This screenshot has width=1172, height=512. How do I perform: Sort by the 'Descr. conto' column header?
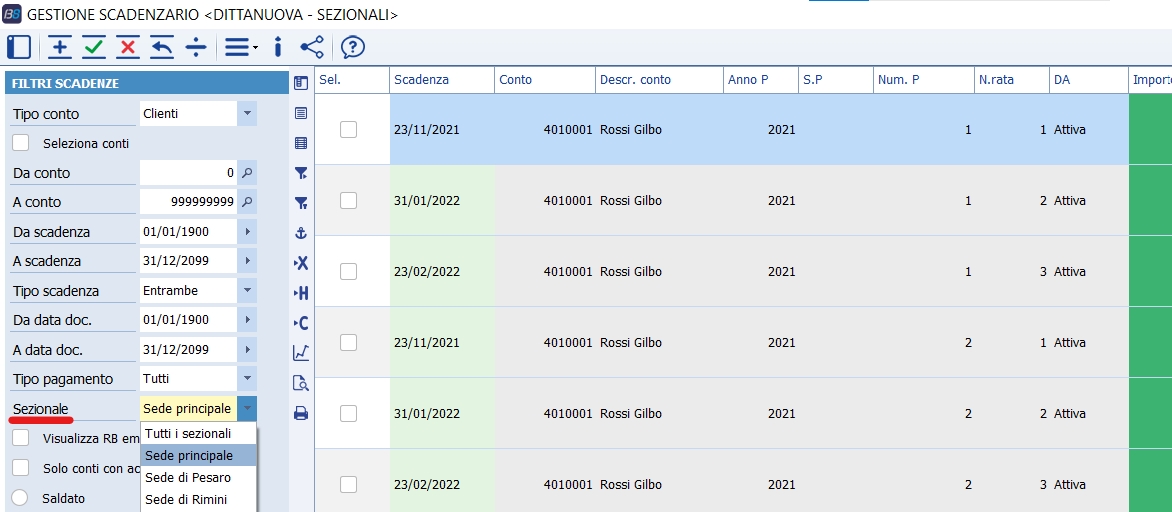point(659,79)
